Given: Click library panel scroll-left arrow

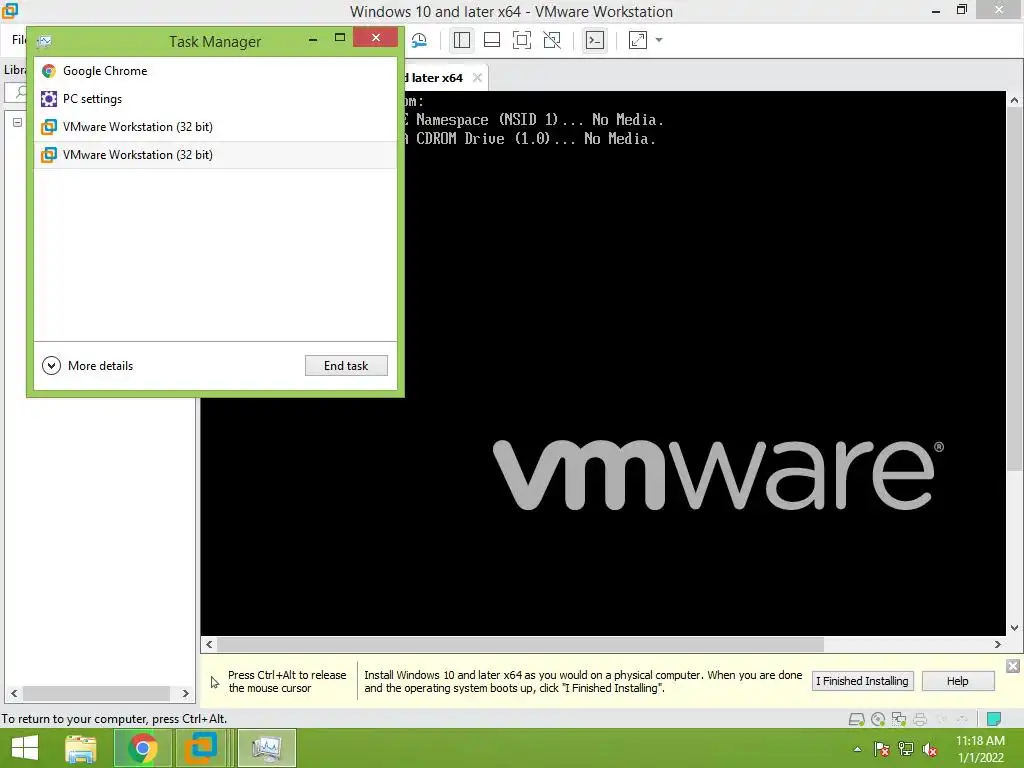Looking at the screenshot, I should [14, 694].
